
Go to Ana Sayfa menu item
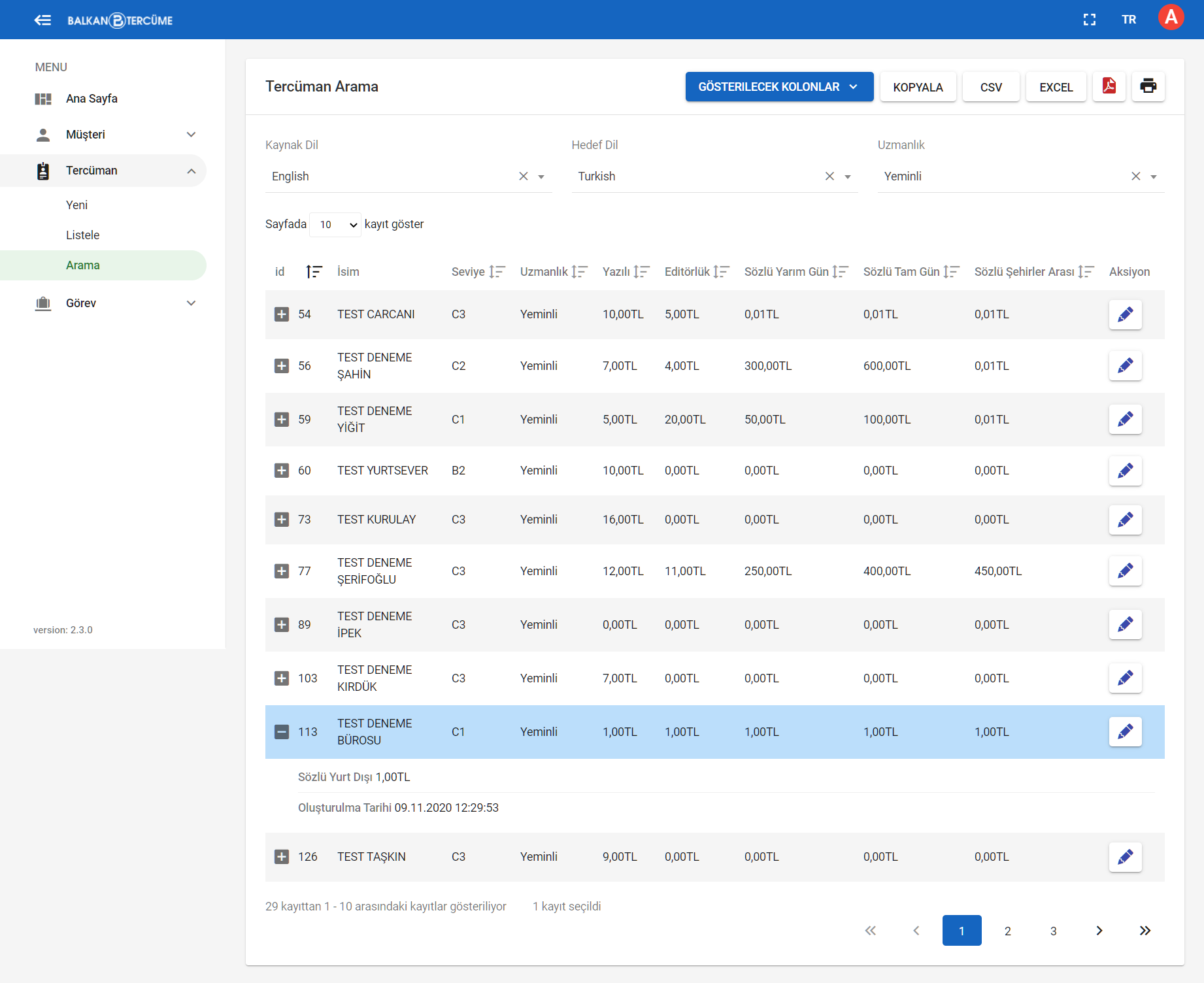pyautogui.click(x=92, y=99)
